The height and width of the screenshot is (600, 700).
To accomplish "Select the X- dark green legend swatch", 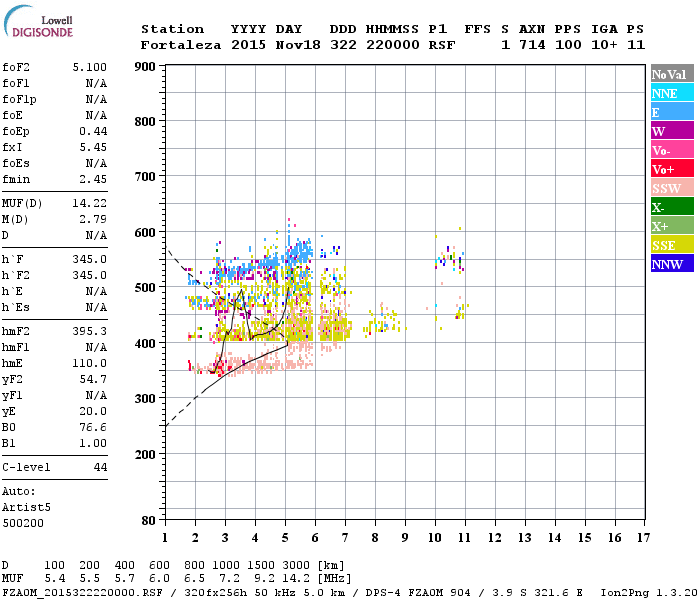I will tap(672, 206).
